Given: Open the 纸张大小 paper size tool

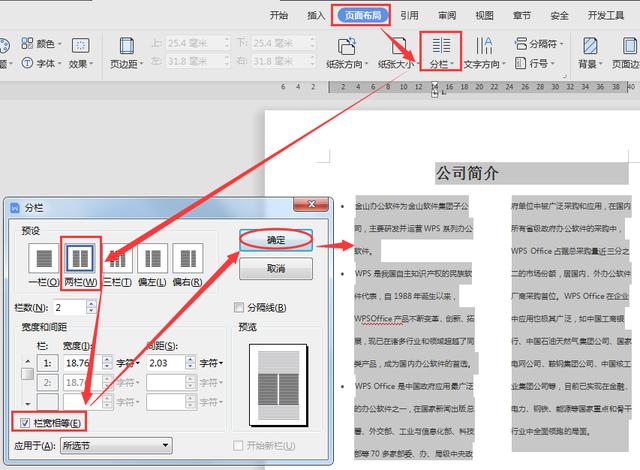Looking at the screenshot, I should pos(398,53).
